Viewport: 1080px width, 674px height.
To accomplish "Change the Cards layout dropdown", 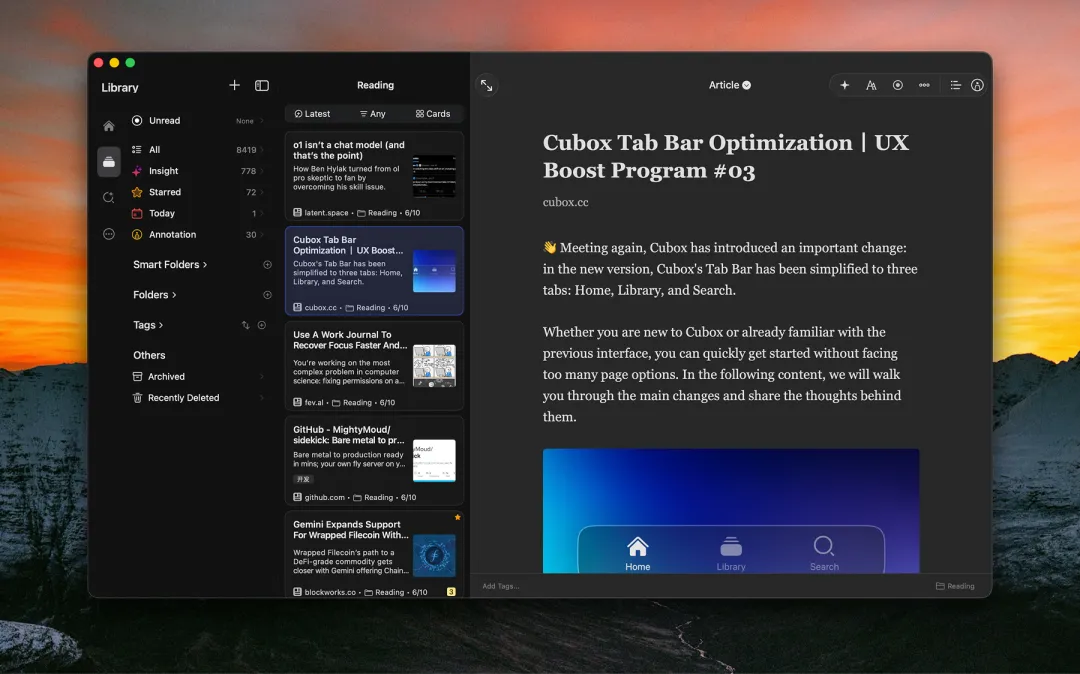I will point(433,114).
